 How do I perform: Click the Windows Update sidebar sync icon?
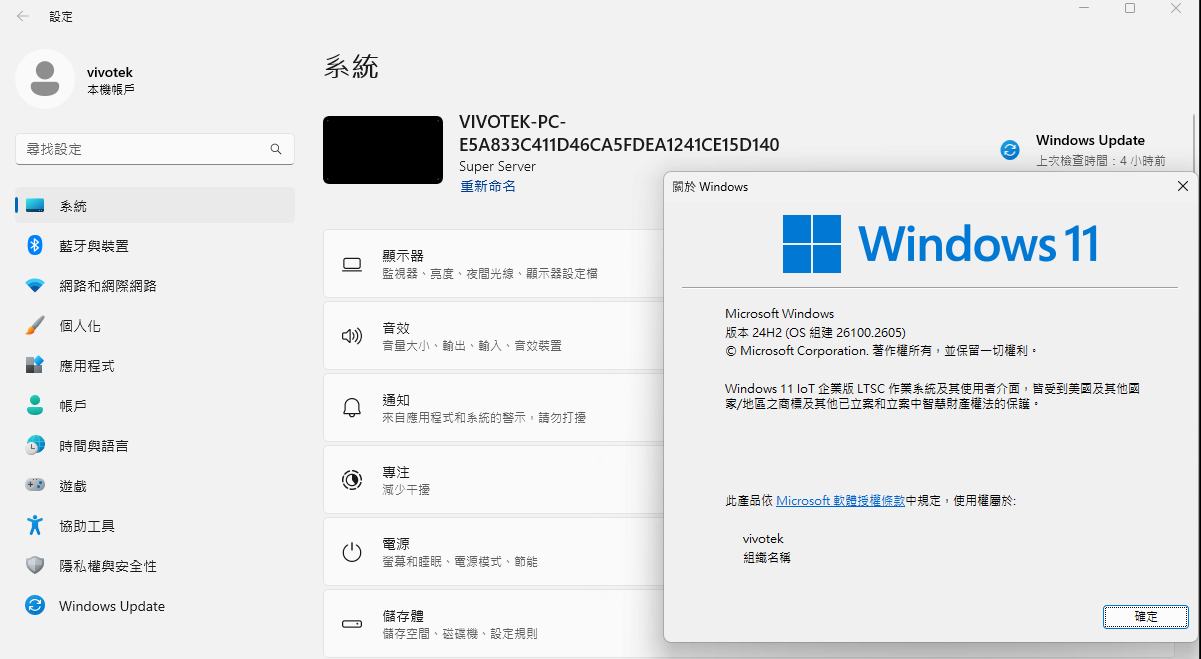click(x=35, y=605)
